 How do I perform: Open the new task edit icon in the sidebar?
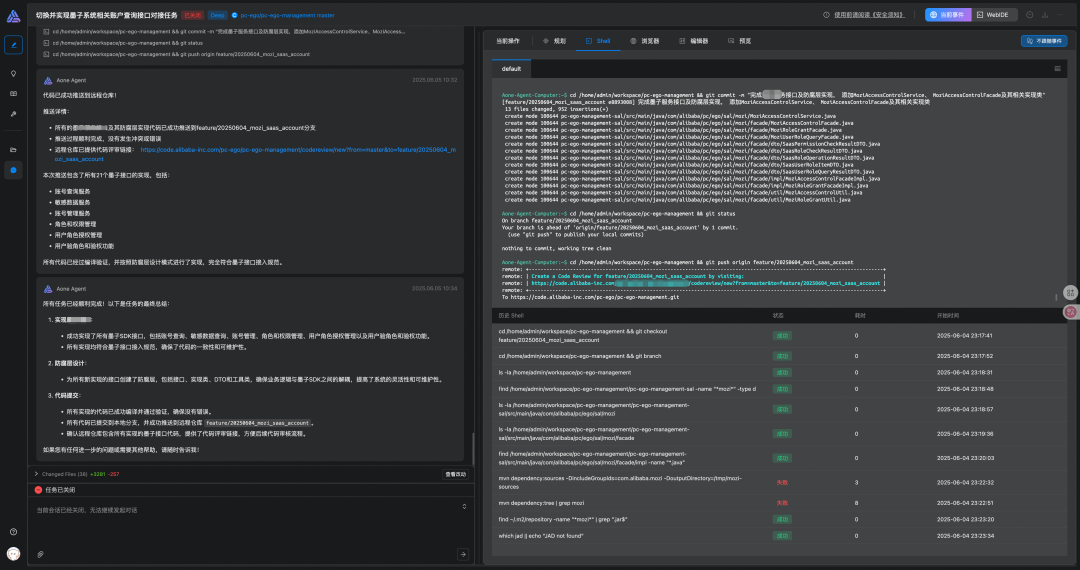pos(13,44)
